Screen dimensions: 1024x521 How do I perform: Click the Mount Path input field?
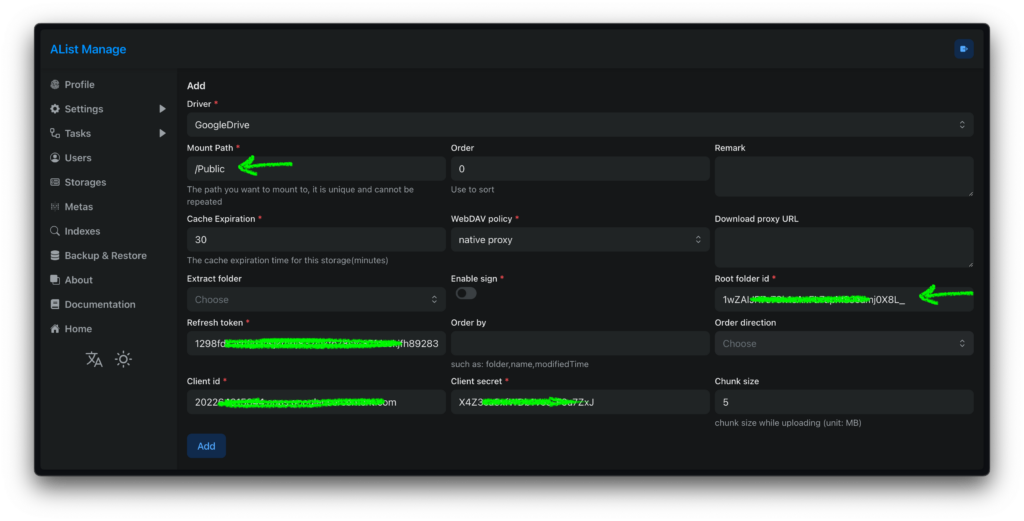tap(316, 169)
